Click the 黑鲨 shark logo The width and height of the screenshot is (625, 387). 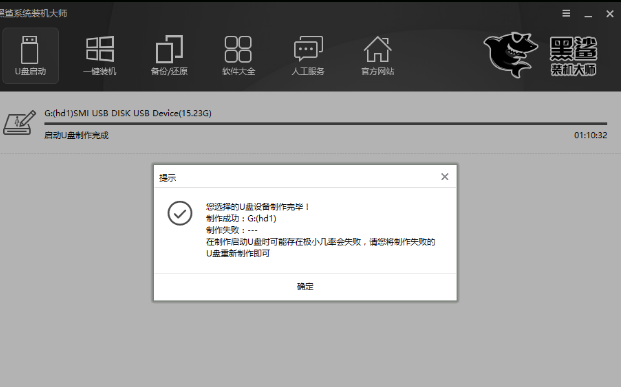point(511,55)
